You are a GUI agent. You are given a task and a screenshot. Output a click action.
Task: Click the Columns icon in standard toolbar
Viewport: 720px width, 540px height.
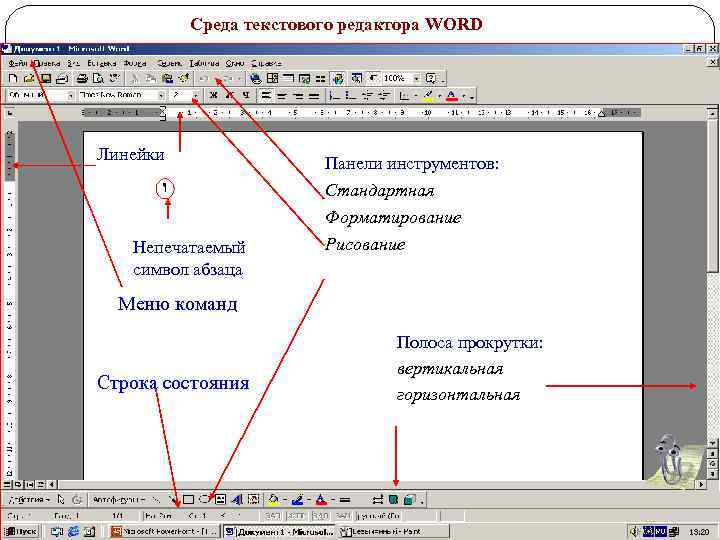pyautogui.click(x=321, y=79)
